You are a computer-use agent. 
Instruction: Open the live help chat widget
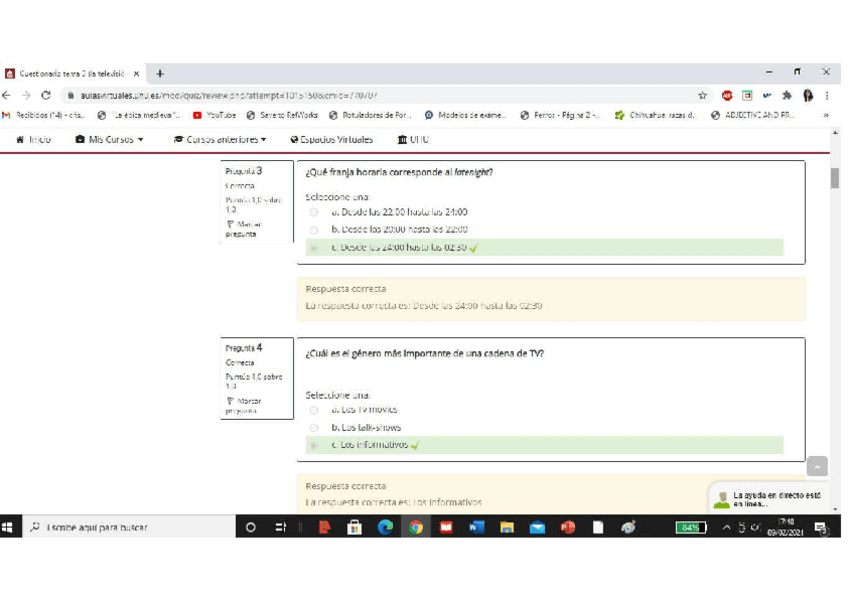pyautogui.click(x=770, y=498)
